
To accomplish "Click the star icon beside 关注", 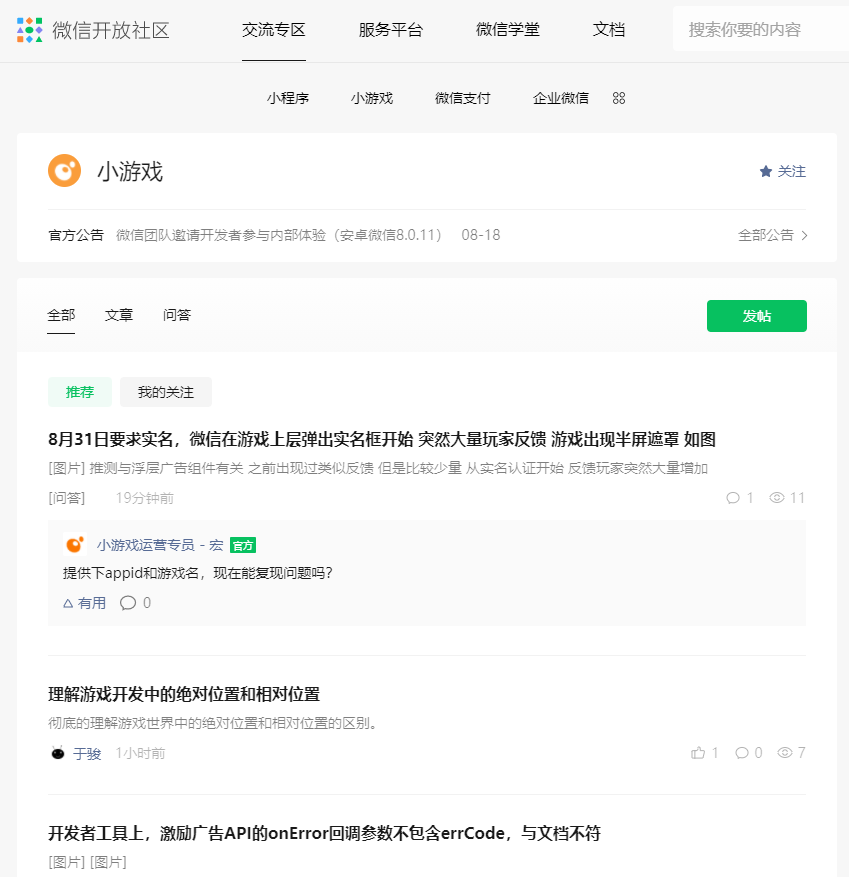I will pos(766,171).
